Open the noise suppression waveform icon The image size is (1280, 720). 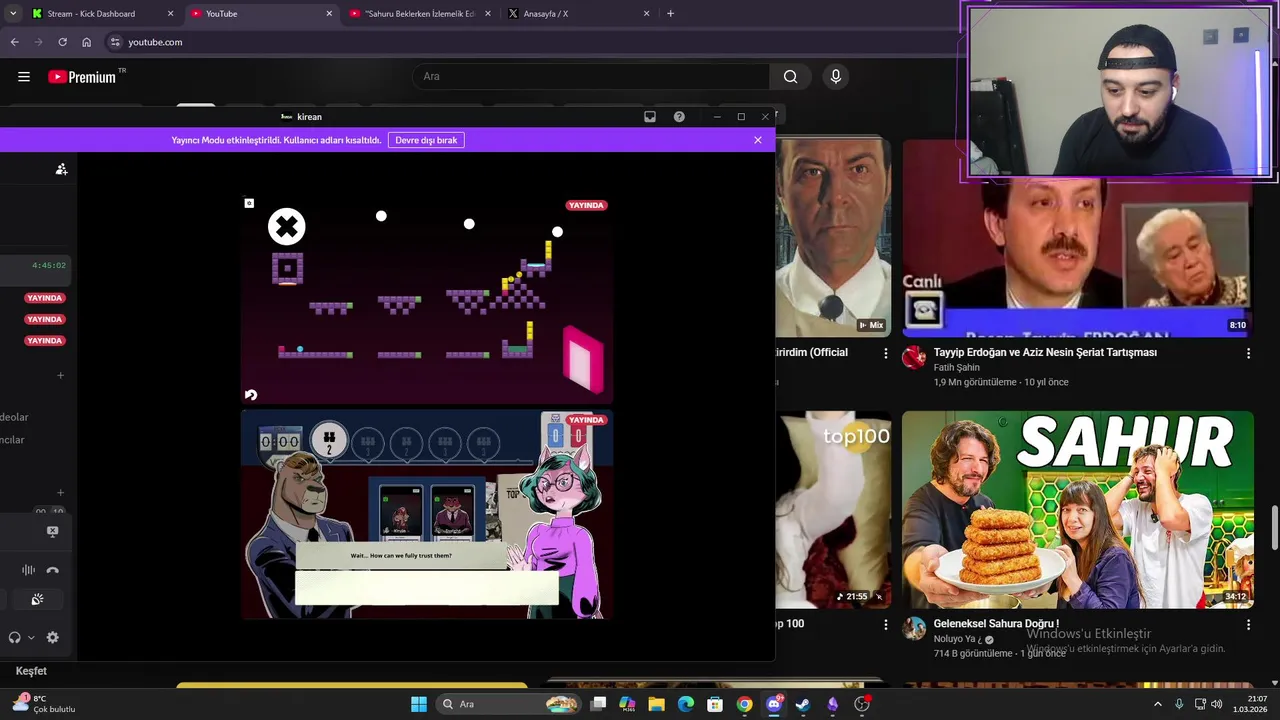coord(28,570)
